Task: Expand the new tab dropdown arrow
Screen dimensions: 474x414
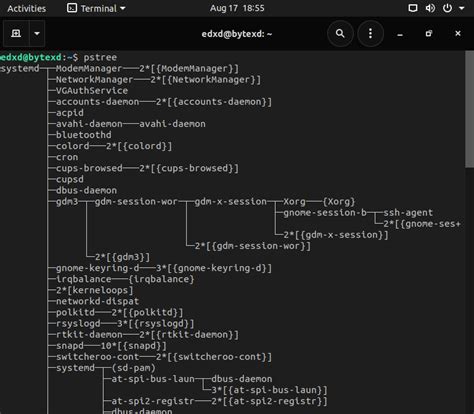Action: click(37, 33)
